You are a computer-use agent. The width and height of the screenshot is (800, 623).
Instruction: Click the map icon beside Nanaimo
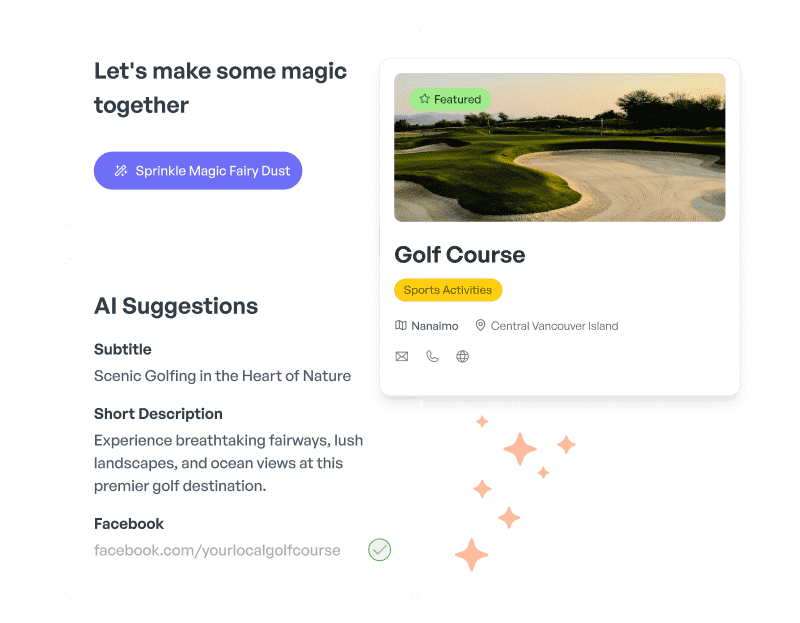pos(401,326)
